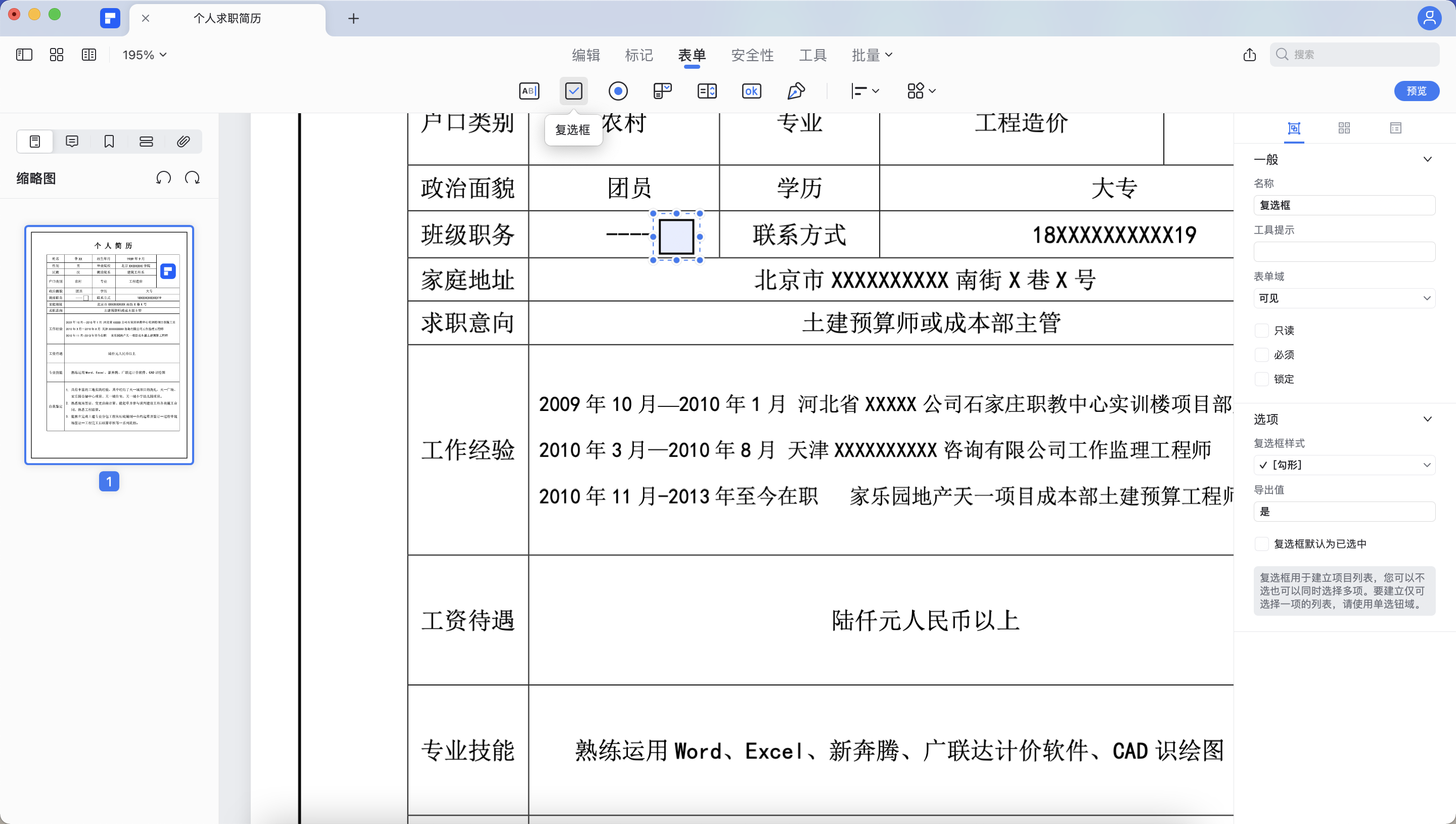Select the page 1 thumbnail
This screenshot has height=824, width=1456.
109,345
